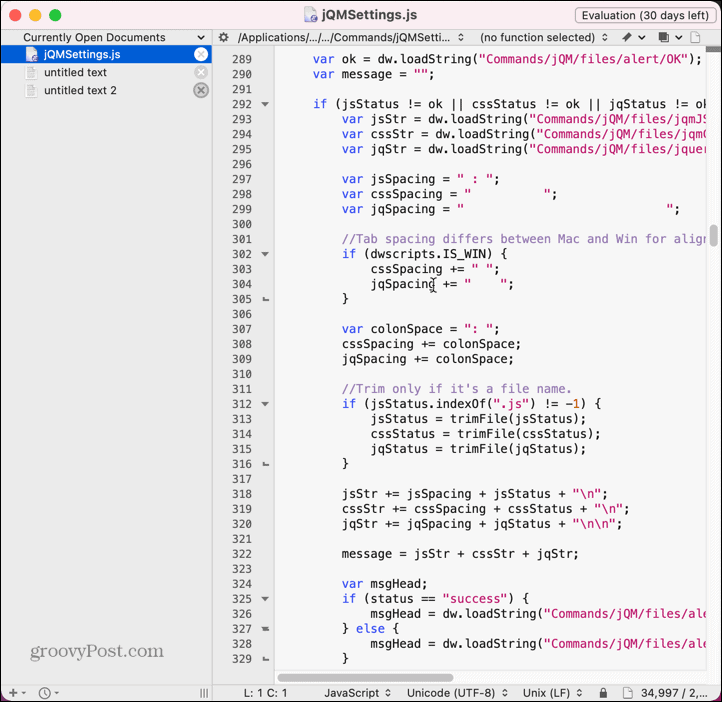This screenshot has height=702, width=722.
Task: Open the file path popup menu
Action: (x=350, y=37)
